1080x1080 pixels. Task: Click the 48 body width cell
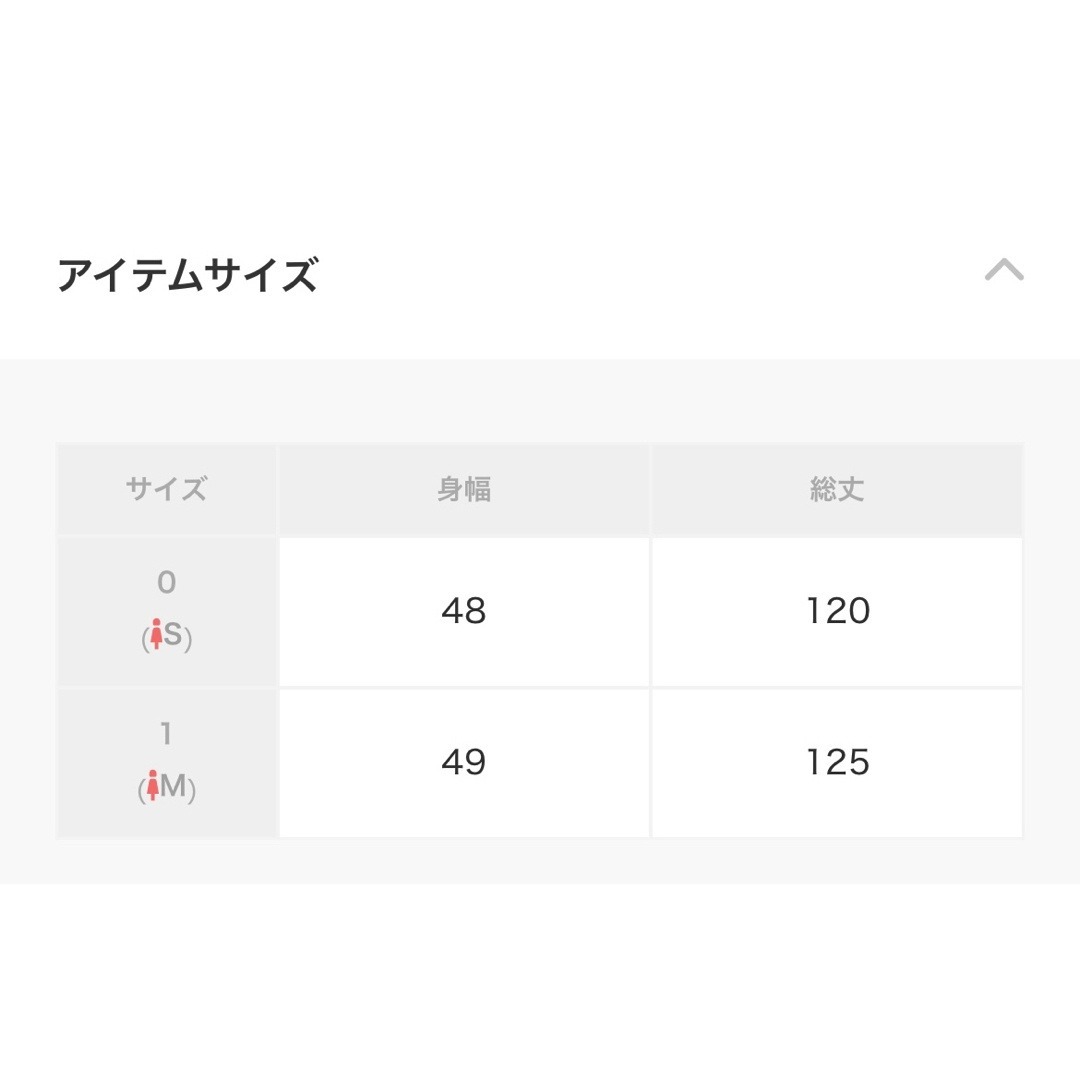[464, 612]
